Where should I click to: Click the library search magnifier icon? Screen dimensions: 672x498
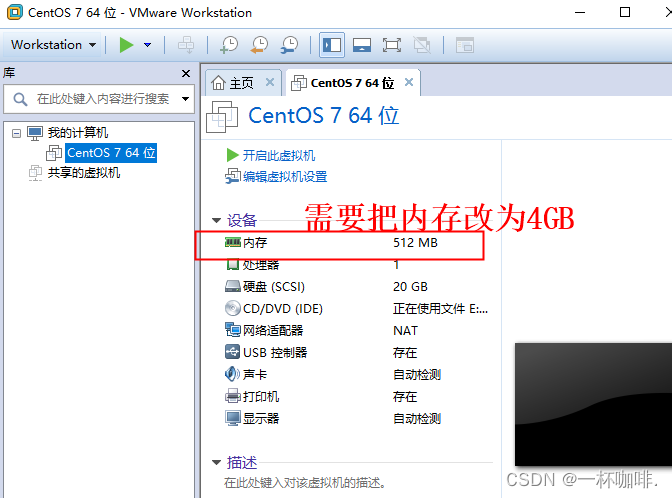(20, 99)
